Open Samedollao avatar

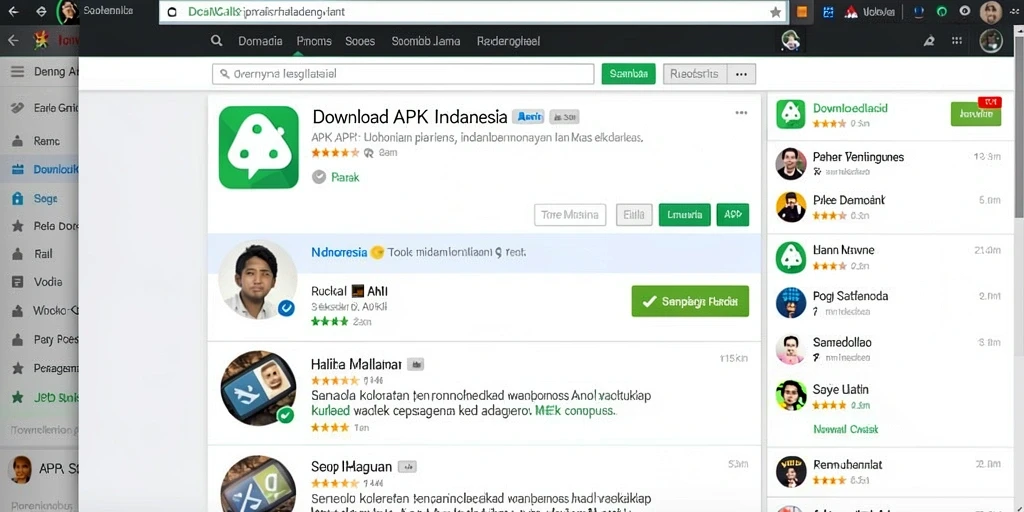point(791,349)
